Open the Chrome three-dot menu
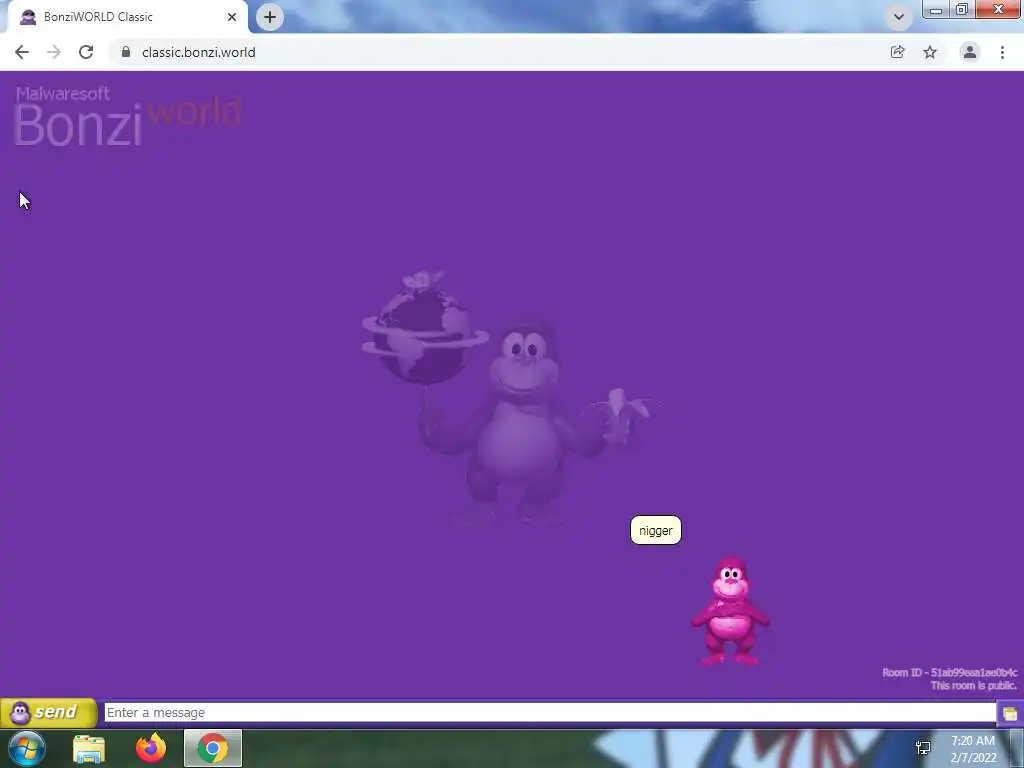1024x768 pixels. (x=1002, y=52)
